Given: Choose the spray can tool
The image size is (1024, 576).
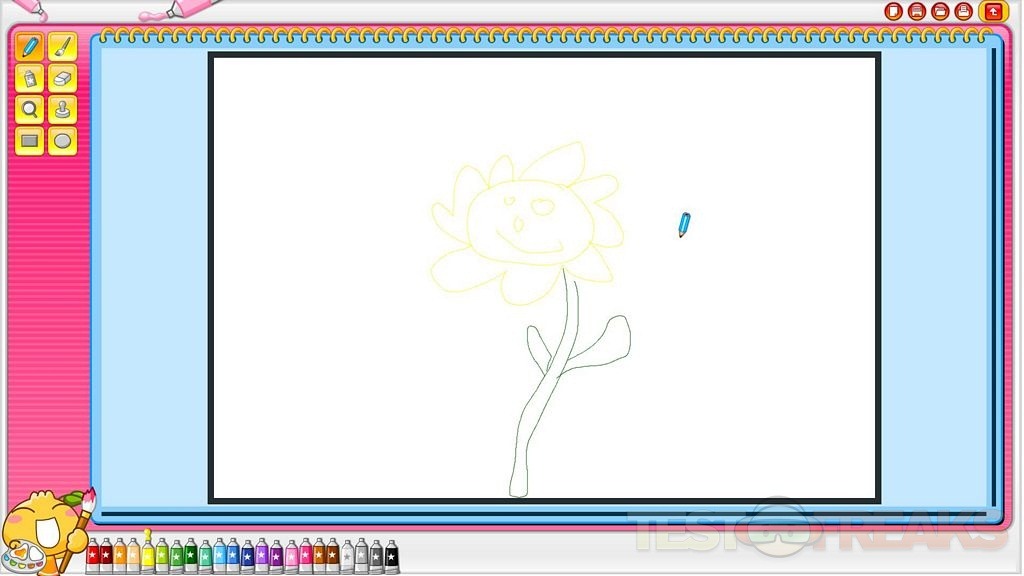Looking at the screenshot, I should (30, 78).
